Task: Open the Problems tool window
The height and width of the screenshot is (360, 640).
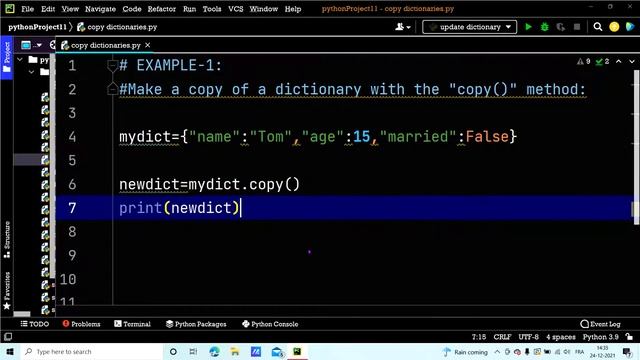Action: pos(81,324)
